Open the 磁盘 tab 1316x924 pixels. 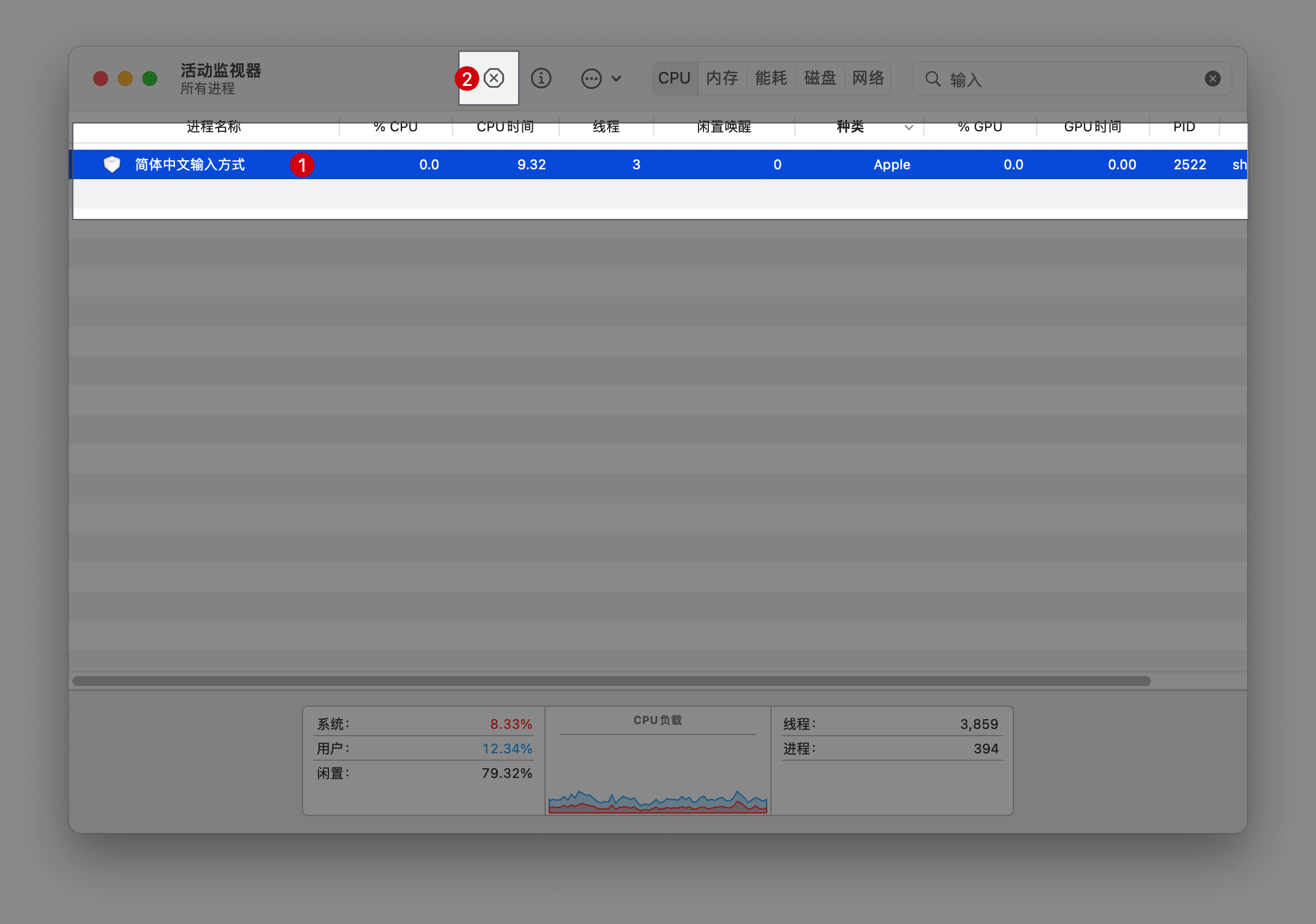pos(820,79)
